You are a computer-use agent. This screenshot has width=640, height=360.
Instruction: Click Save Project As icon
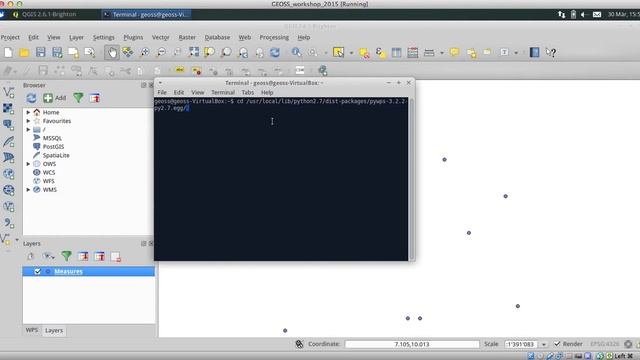point(57,52)
